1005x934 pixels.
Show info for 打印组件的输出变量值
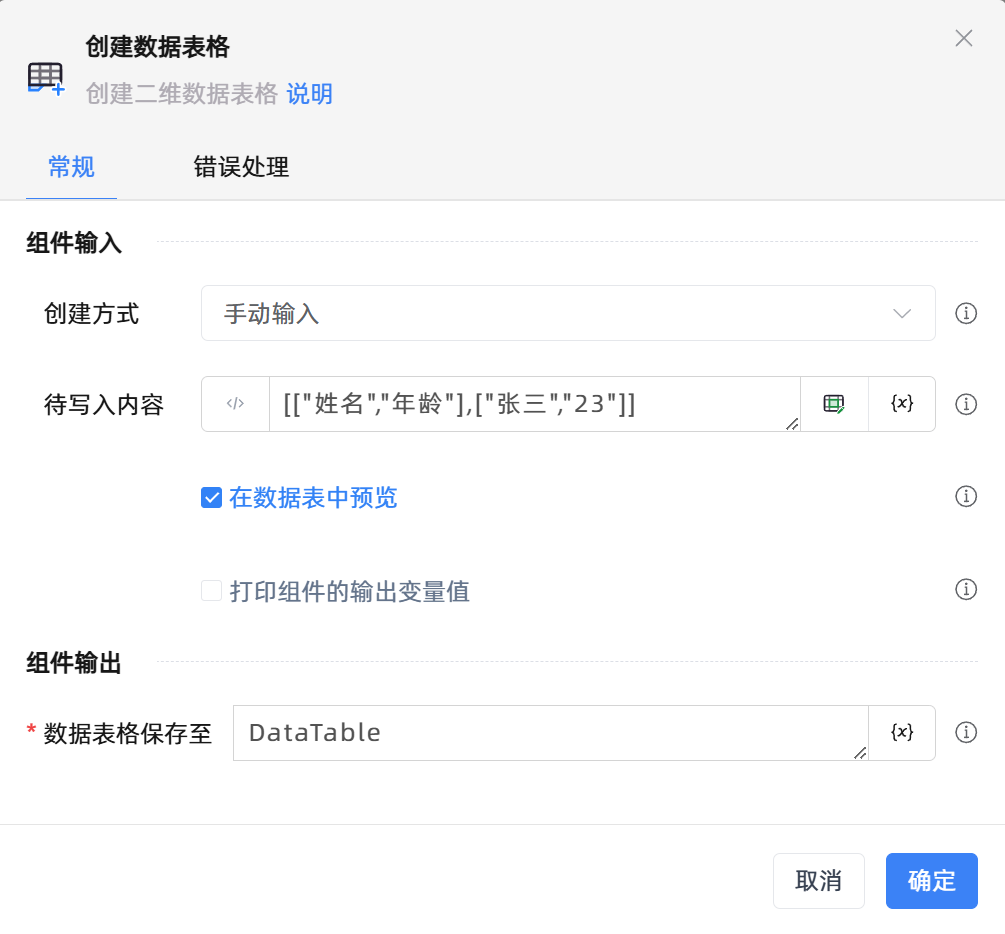point(966,589)
